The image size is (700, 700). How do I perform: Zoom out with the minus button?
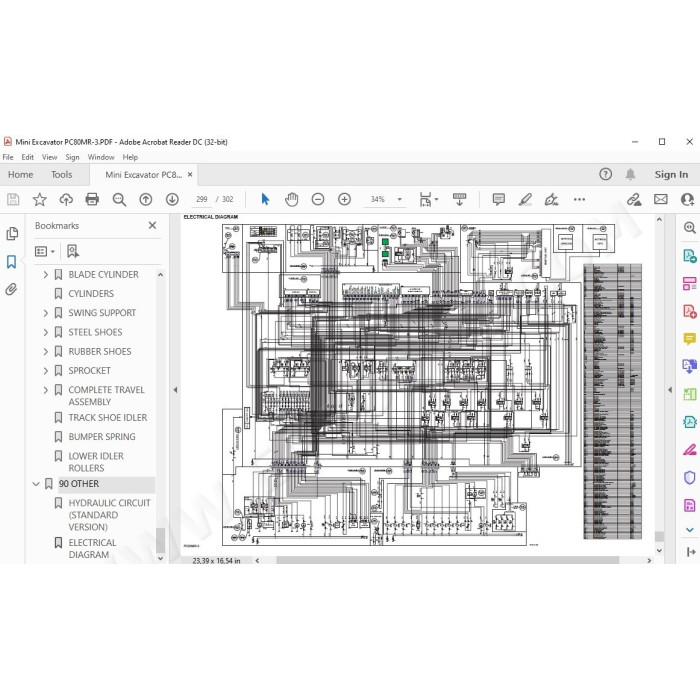coord(318,199)
